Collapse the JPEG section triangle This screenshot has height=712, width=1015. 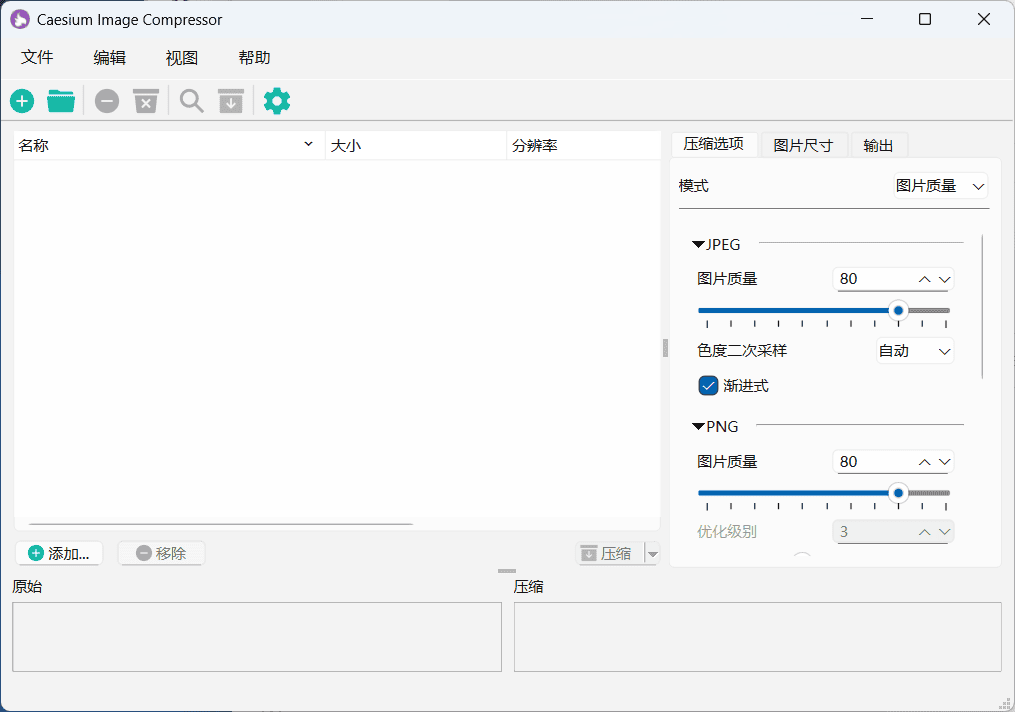tap(698, 245)
